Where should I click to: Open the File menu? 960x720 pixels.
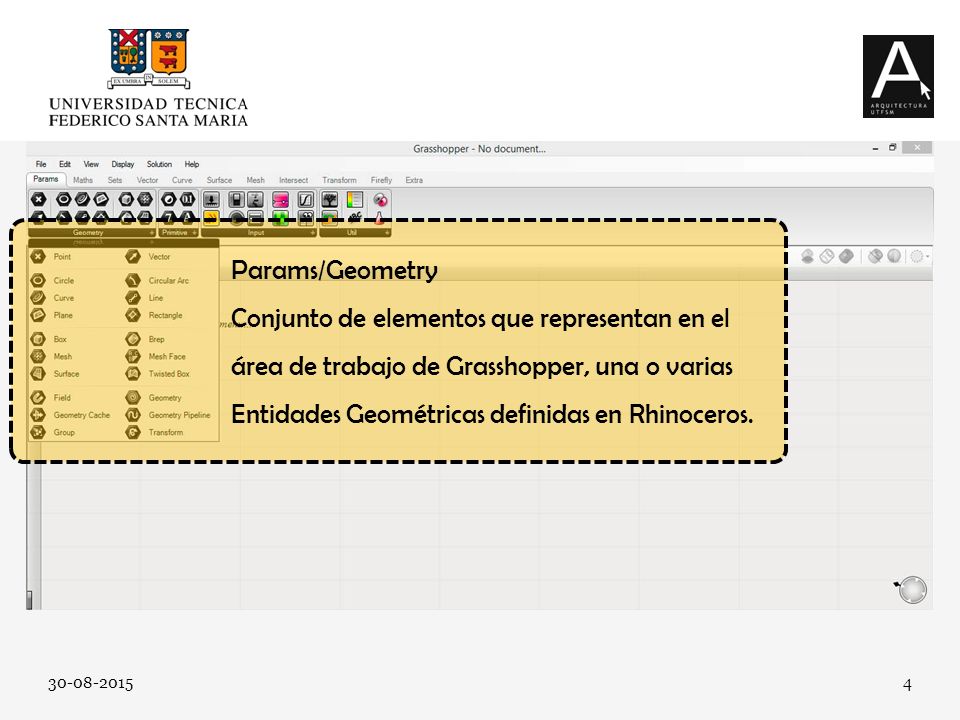click(41, 164)
